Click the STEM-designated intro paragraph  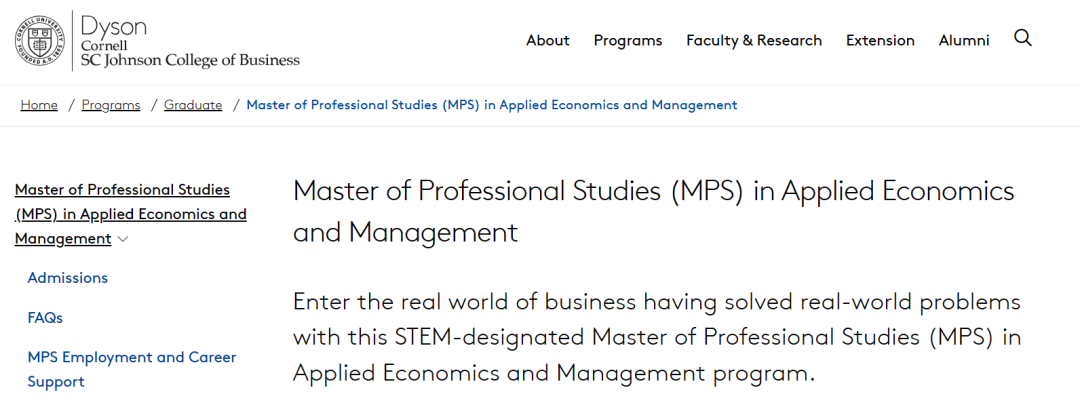tap(657, 338)
